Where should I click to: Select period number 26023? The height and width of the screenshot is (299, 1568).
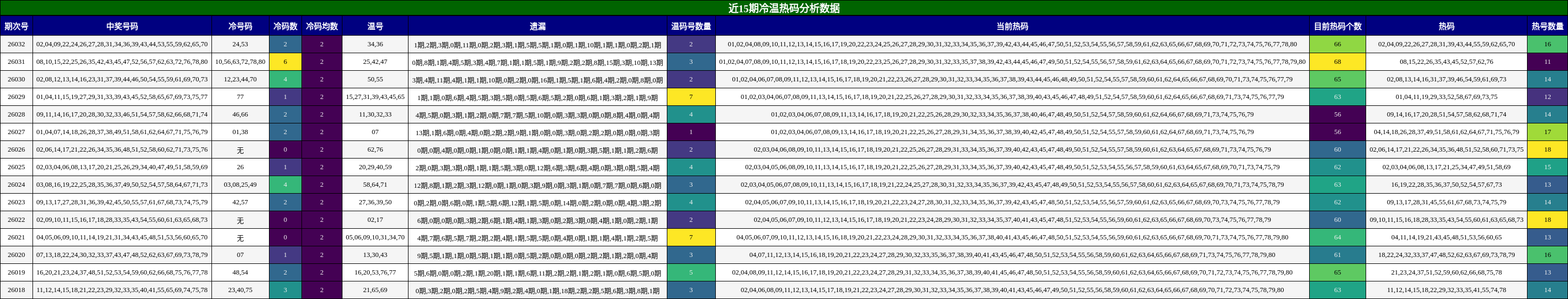(x=17, y=202)
